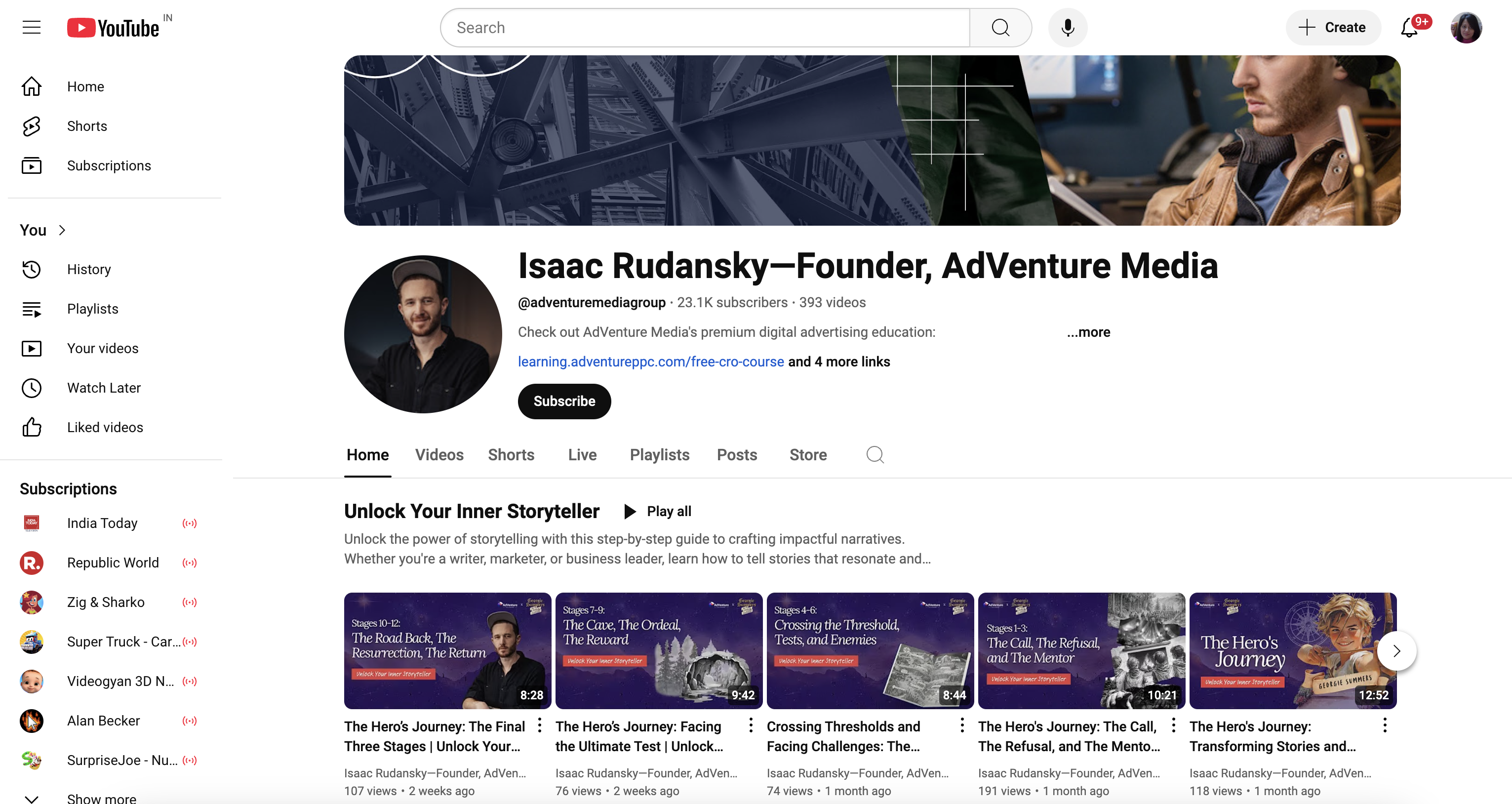Click the Create button
The image size is (1512, 804).
(1333, 27)
